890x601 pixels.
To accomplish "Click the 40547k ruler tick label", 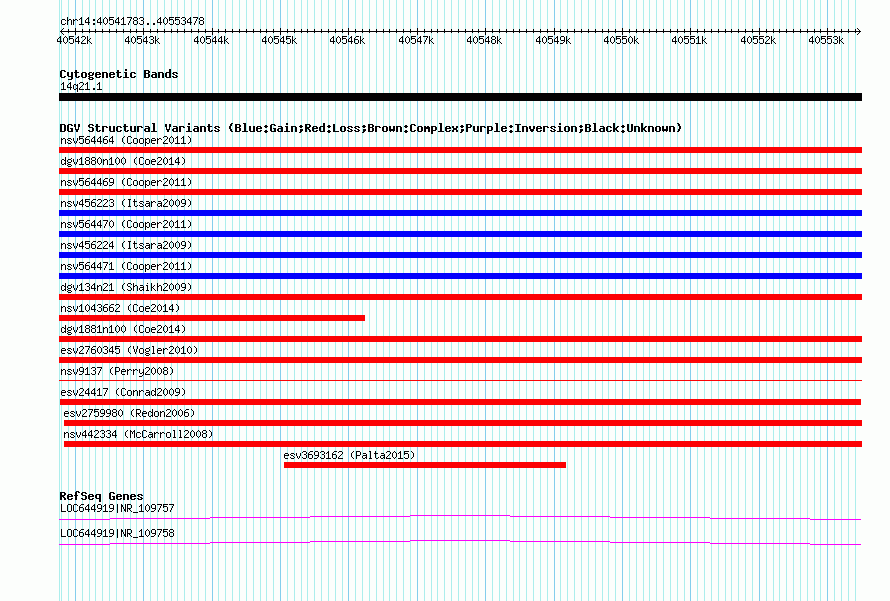I will (x=416, y=40).
